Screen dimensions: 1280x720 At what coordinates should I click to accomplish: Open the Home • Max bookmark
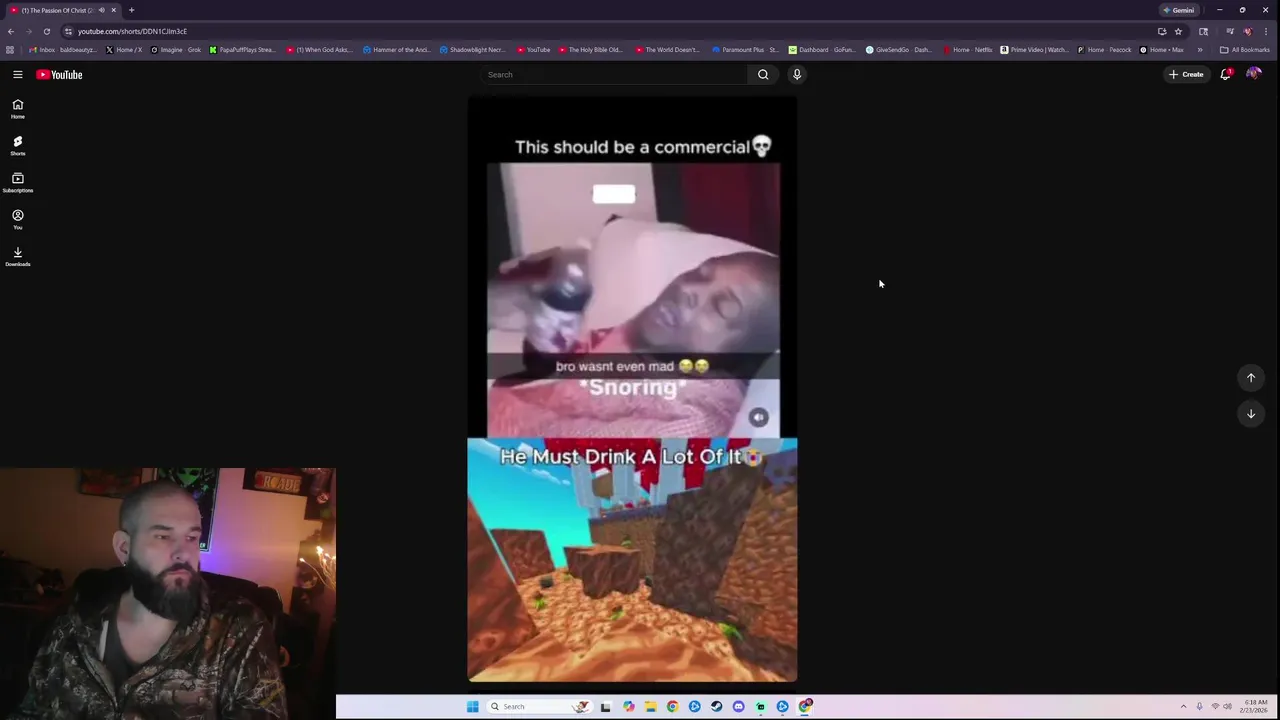point(1162,50)
